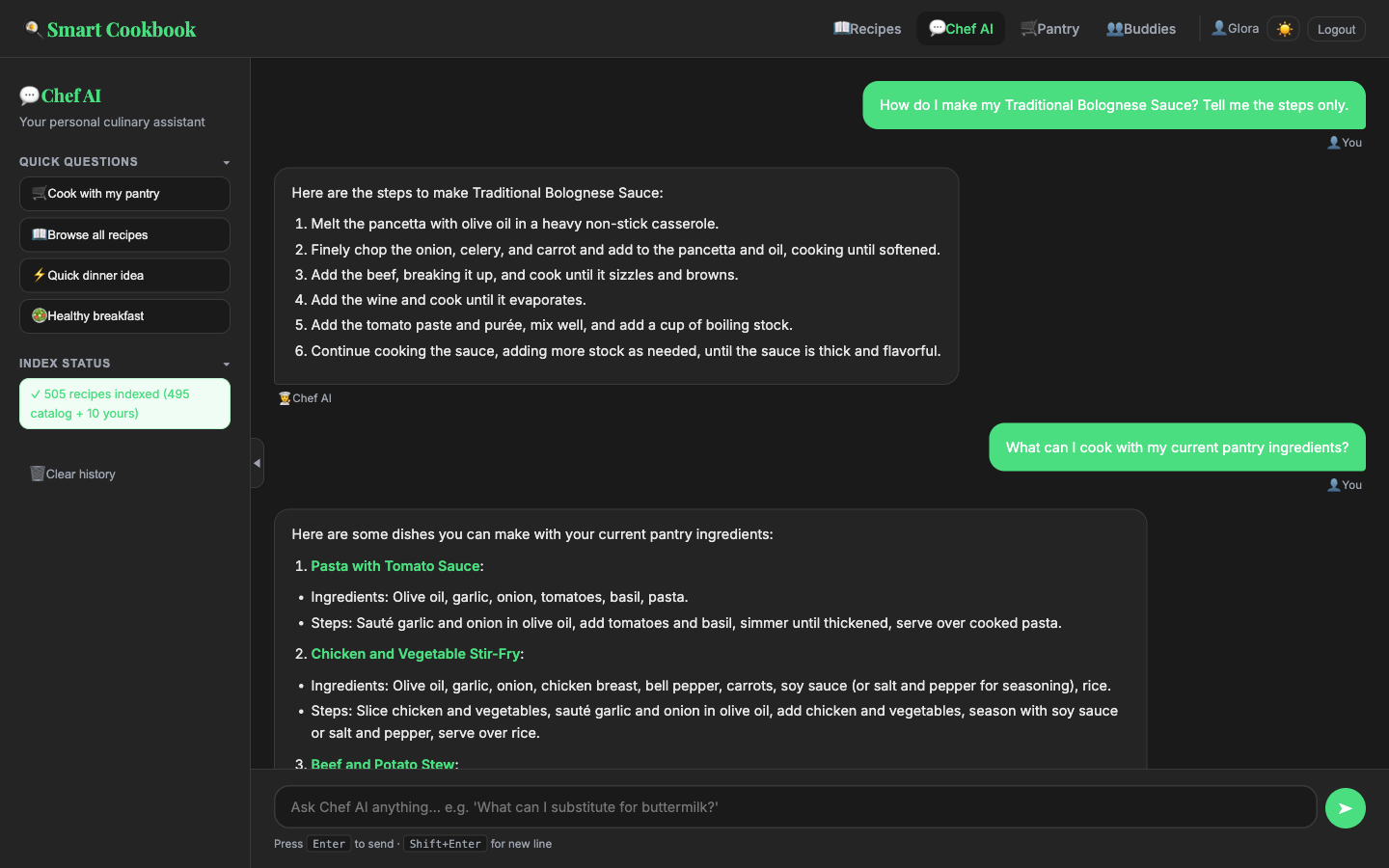
Task: Select Cook with my pantry quick question
Action: 124,194
